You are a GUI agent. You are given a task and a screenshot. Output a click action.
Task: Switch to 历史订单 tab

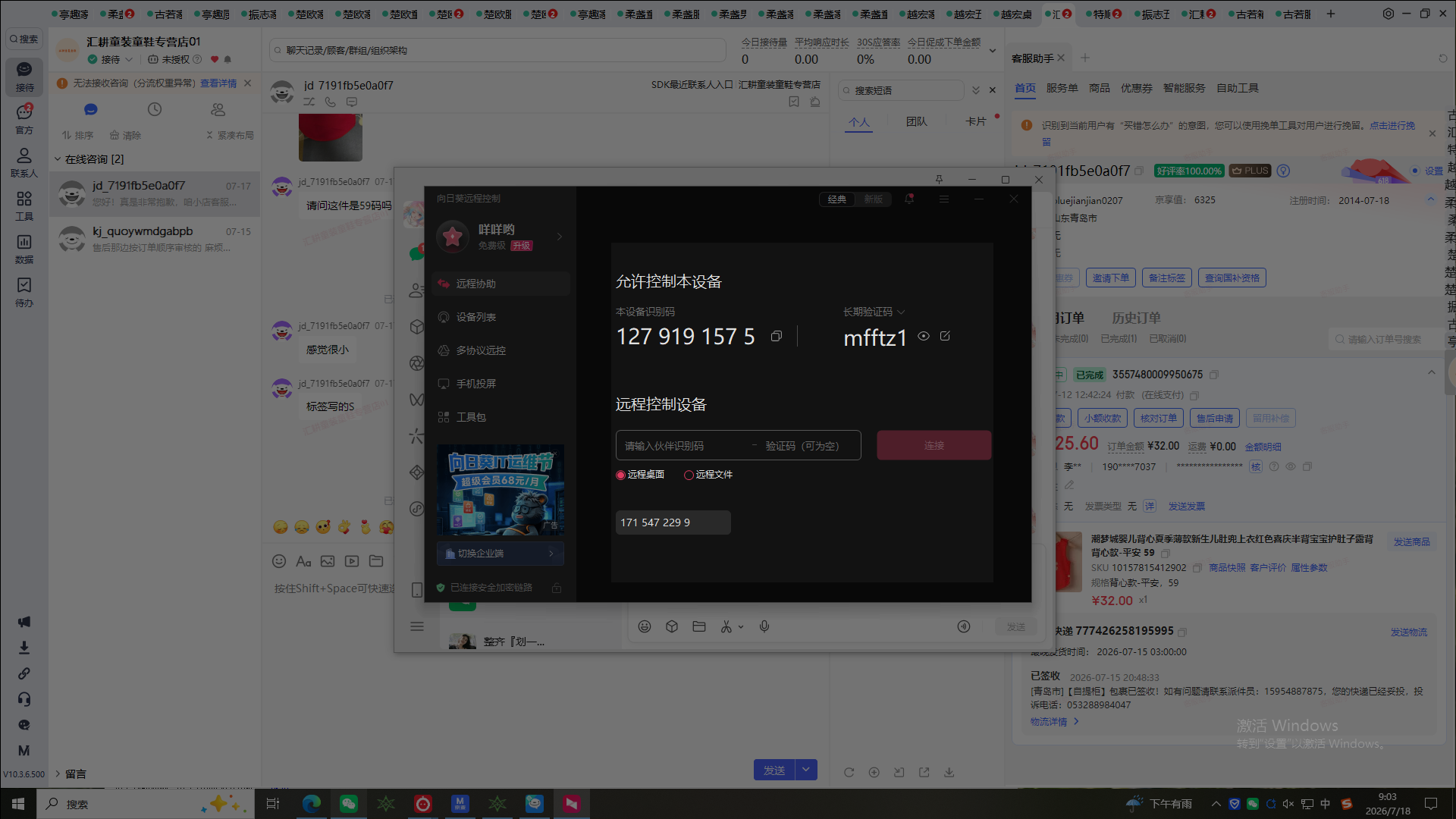[1137, 318]
